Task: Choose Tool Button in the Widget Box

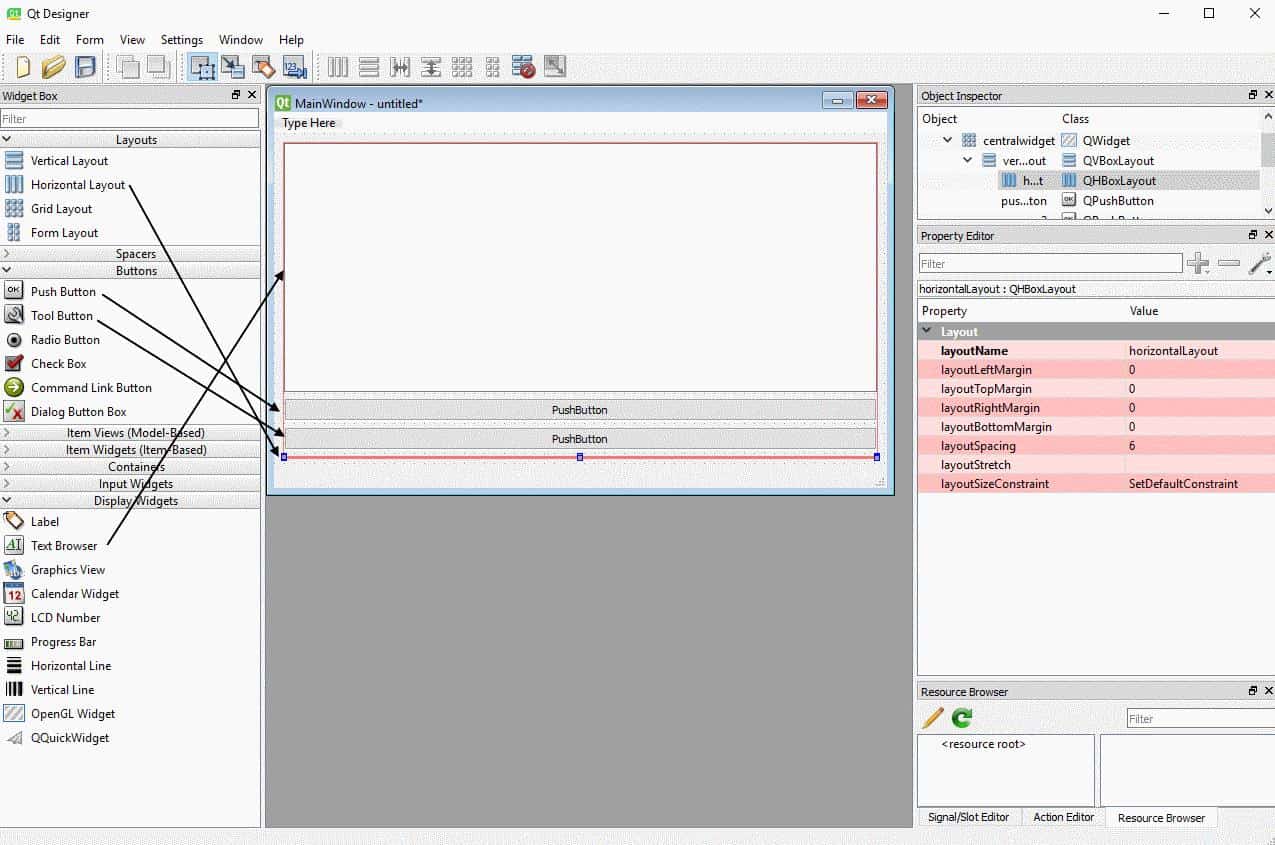Action: [62, 316]
